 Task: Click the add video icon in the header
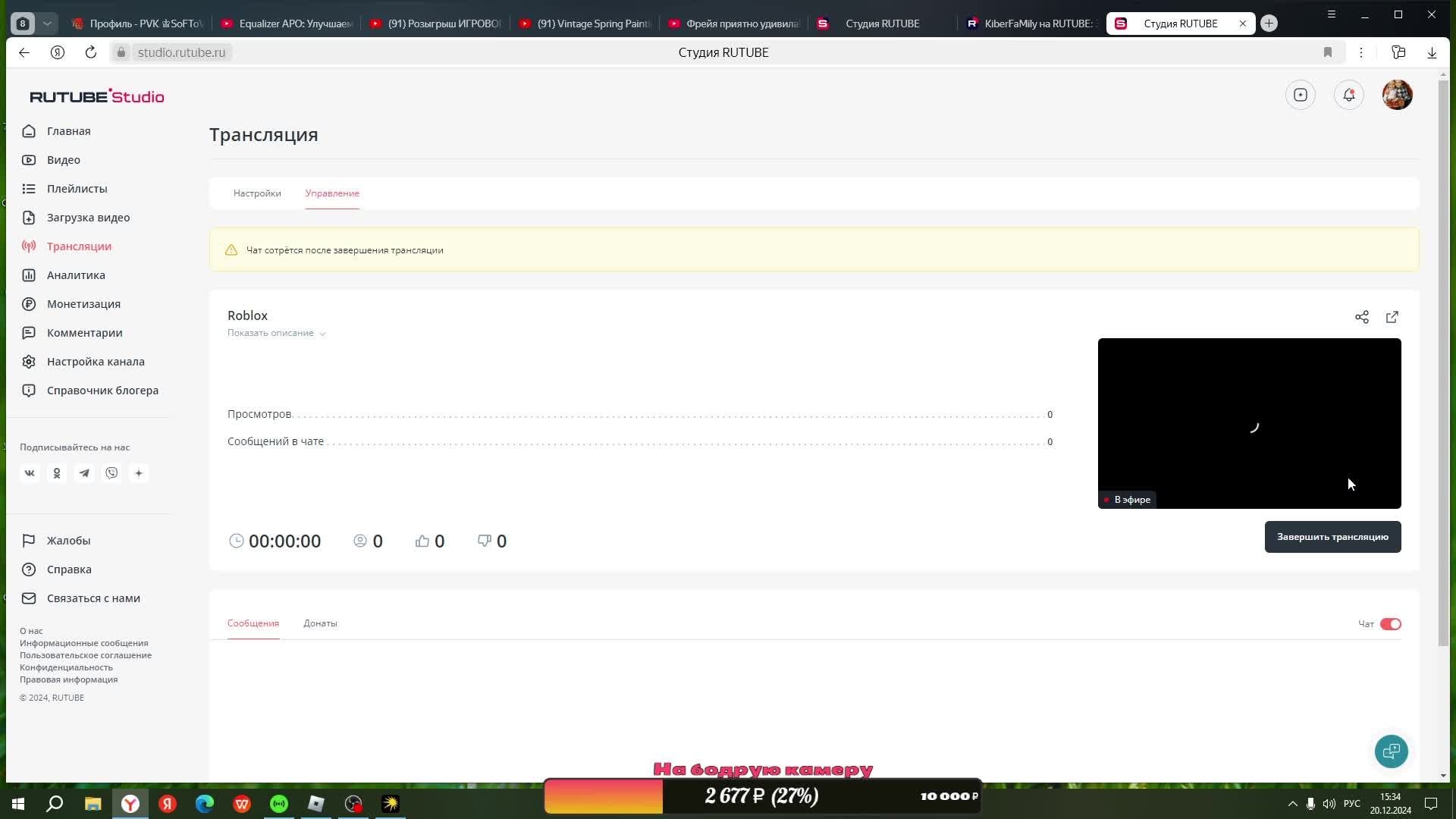(x=1301, y=95)
